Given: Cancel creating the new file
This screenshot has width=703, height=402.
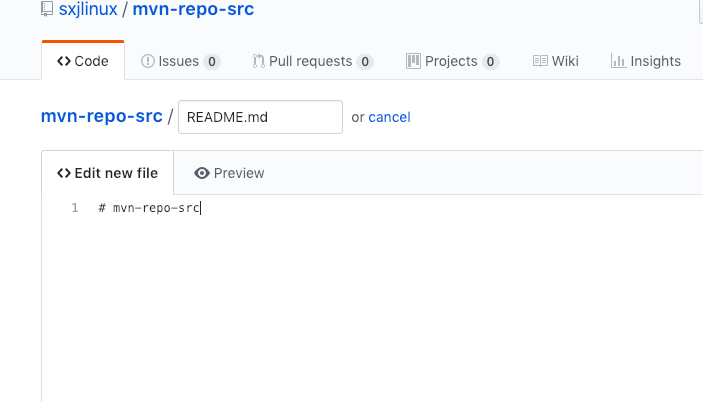Looking at the screenshot, I should click(x=389, y=117).
